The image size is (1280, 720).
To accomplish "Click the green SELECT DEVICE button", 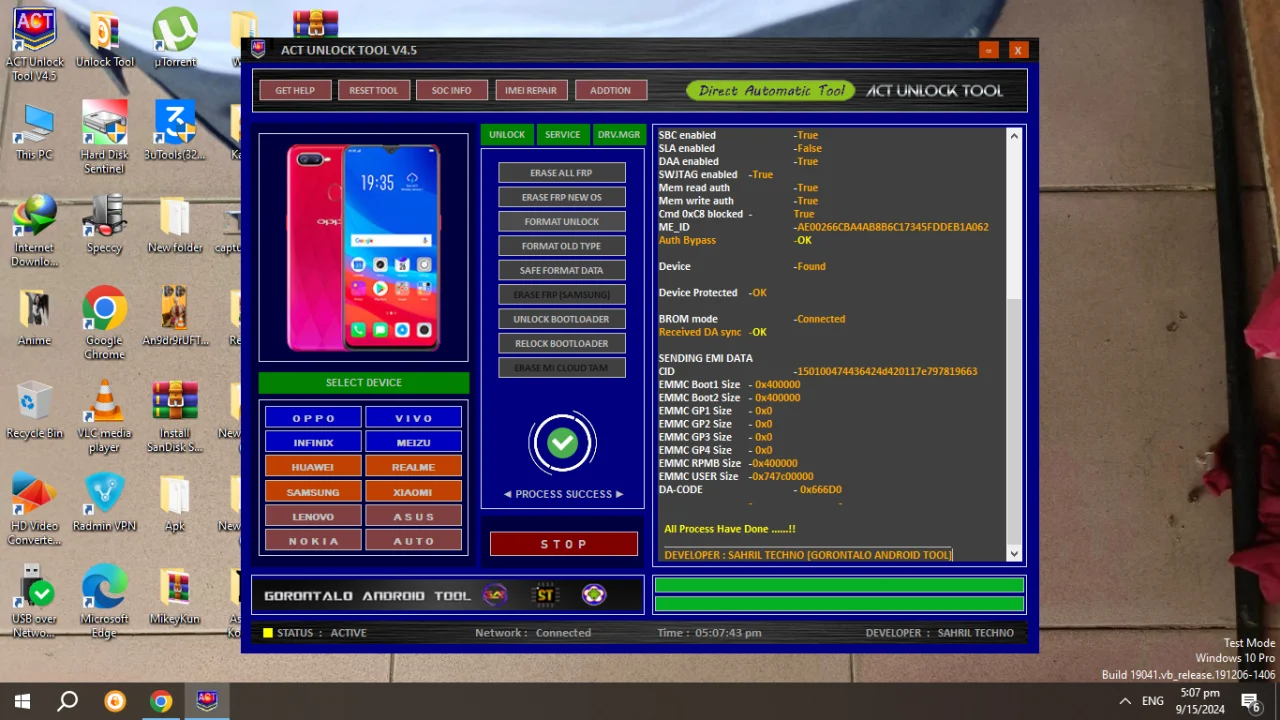I will tap(364, 382).
